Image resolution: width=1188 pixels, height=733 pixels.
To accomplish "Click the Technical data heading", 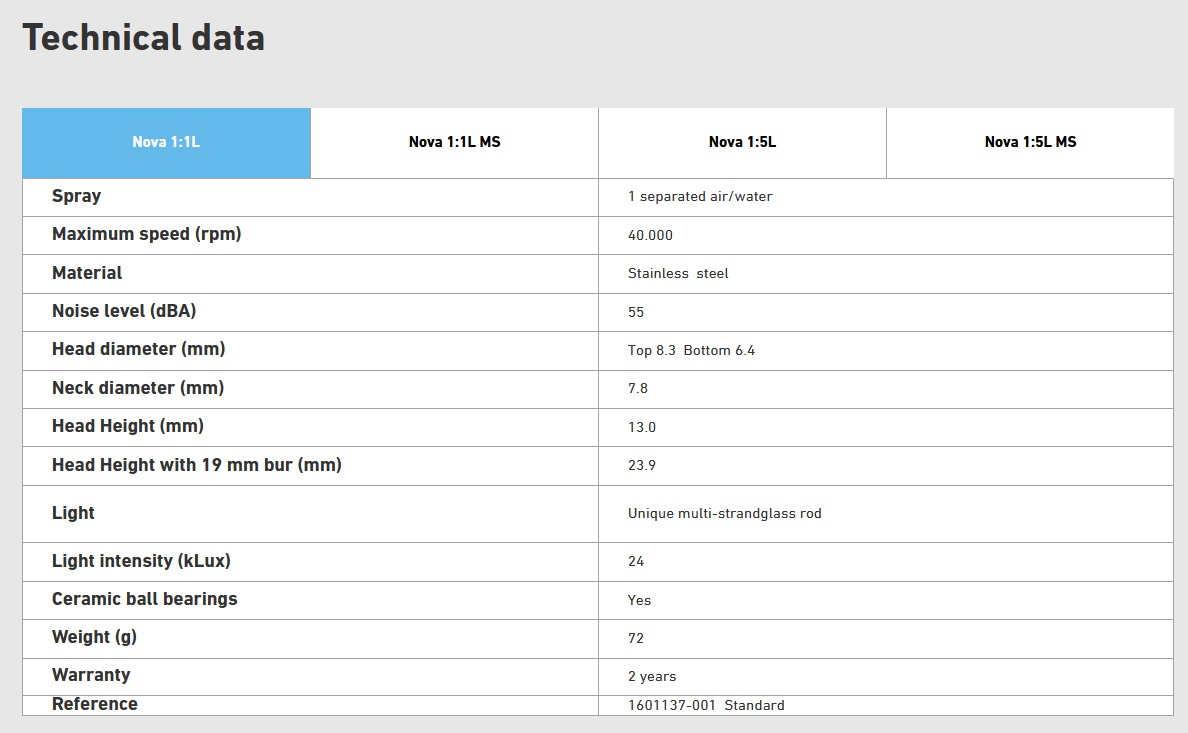I will tap(143, 37).
